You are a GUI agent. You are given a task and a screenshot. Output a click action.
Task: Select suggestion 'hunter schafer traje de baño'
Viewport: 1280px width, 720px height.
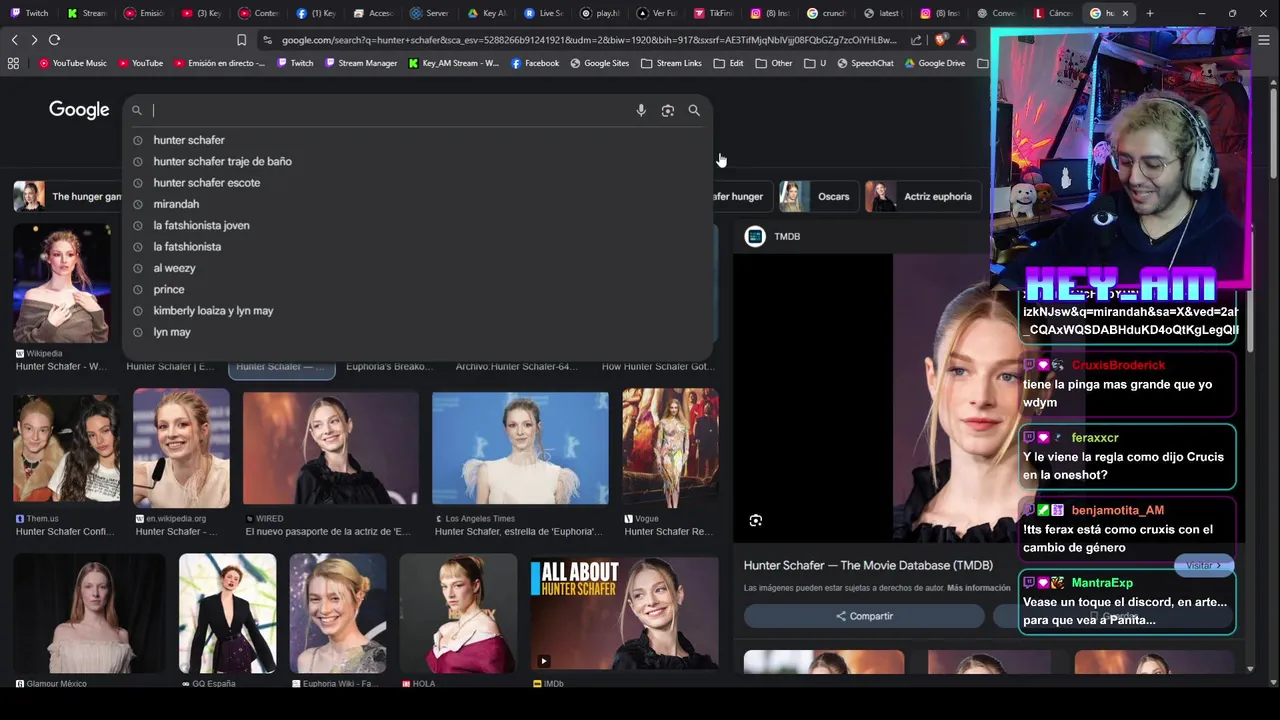418,161
